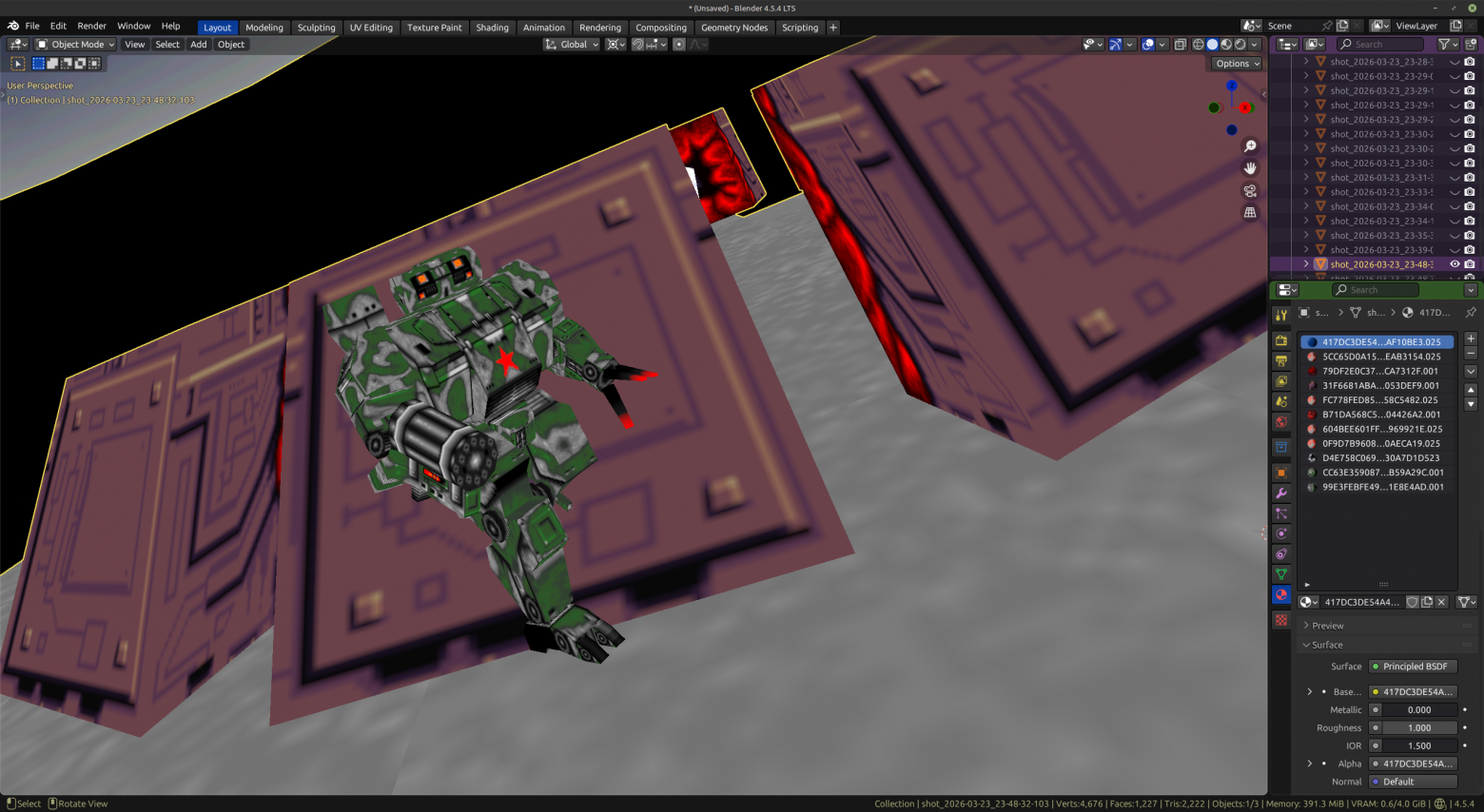This screenshot has width=1484, height=812.
Task: Open the Principled BSDF surface shader dropdown
Action: tap(1413, 667)
